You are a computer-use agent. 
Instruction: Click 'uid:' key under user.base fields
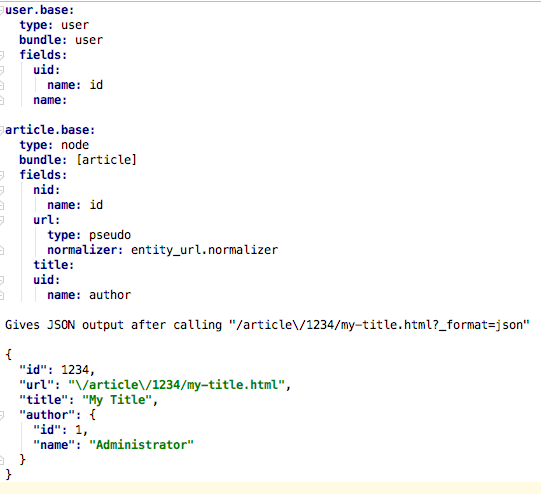point(47,70)
